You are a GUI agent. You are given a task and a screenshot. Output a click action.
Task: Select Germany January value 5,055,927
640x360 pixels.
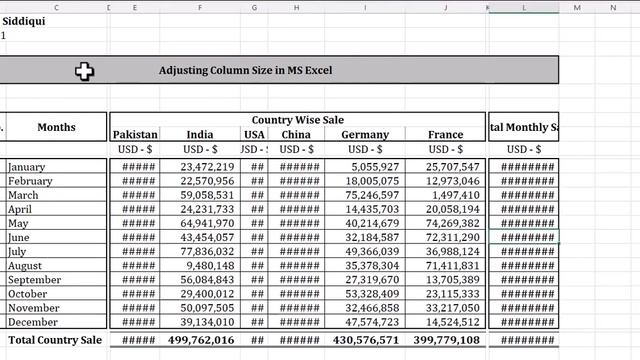[365, 167]
